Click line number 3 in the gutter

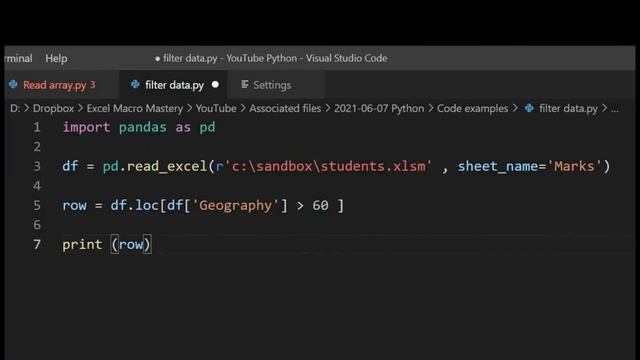37,166
